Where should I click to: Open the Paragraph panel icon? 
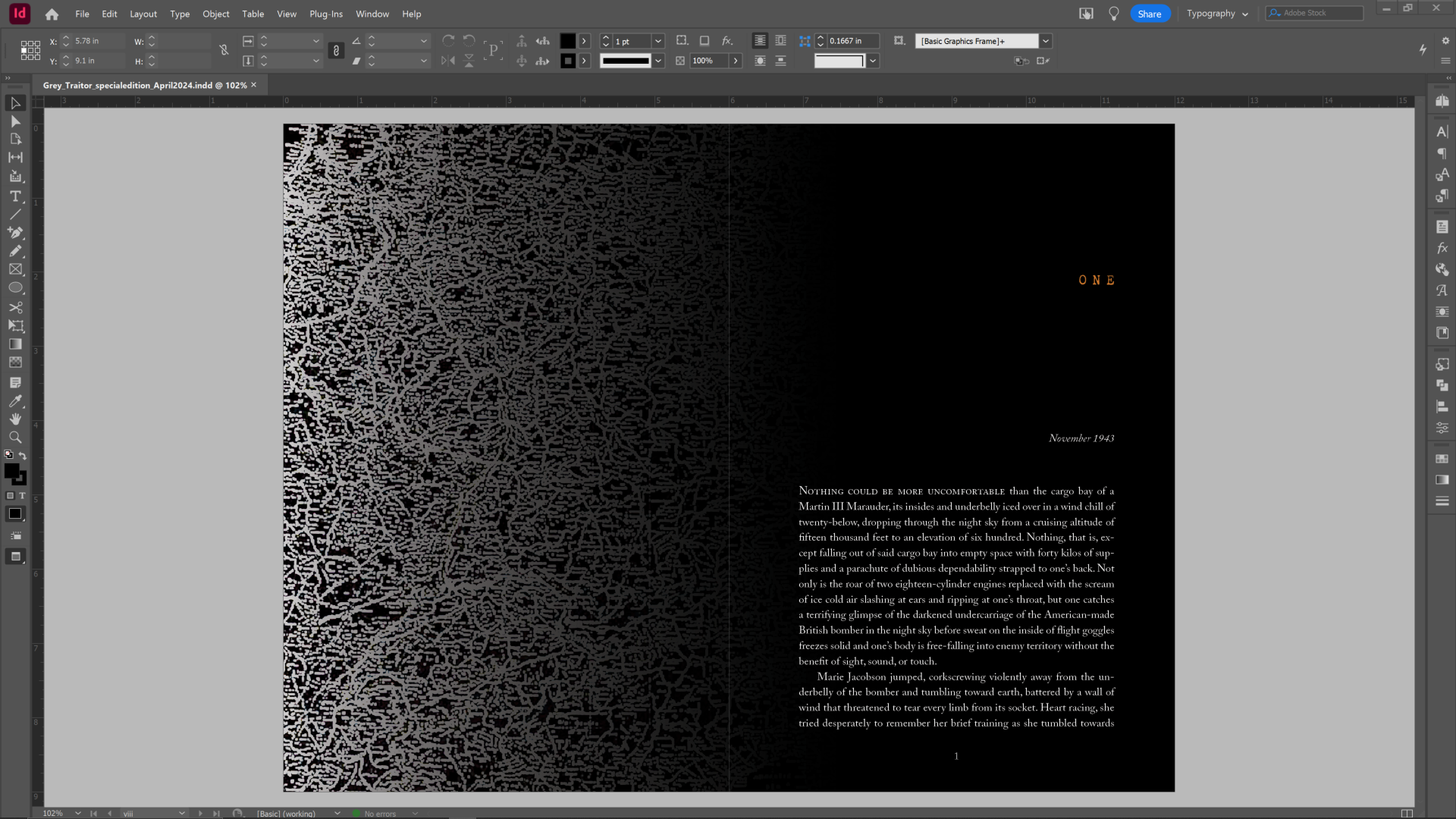coord(1442,153)
